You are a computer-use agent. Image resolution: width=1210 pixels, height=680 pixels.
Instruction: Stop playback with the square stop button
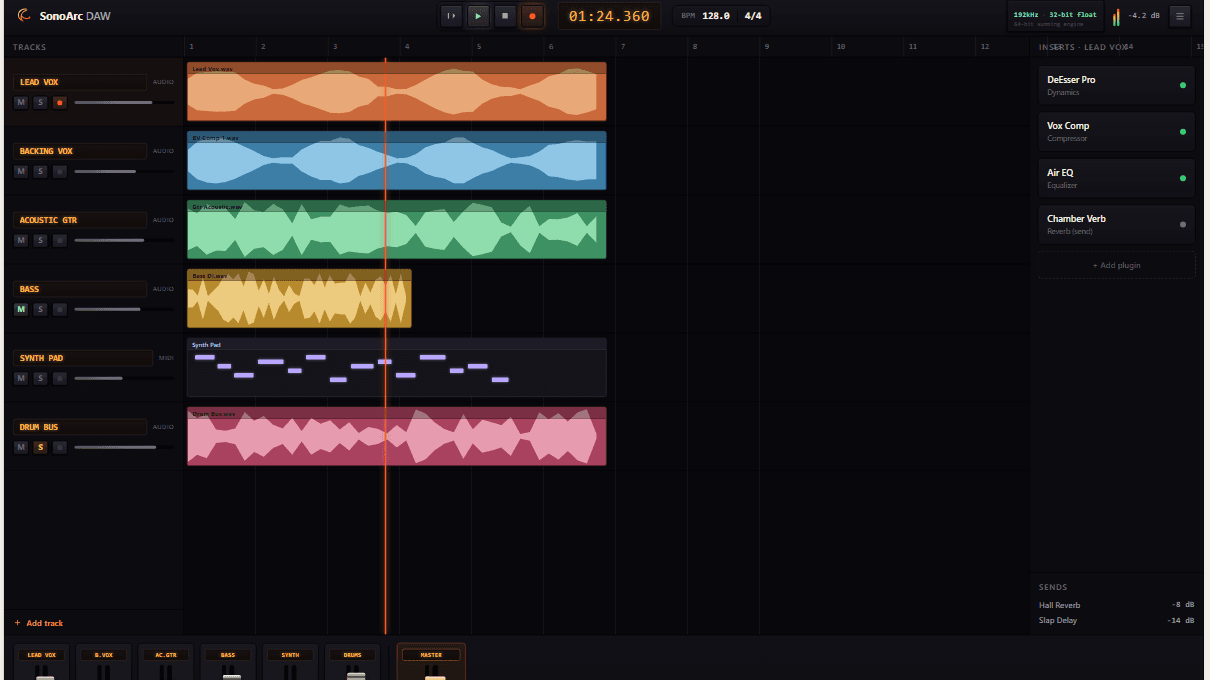506,16
